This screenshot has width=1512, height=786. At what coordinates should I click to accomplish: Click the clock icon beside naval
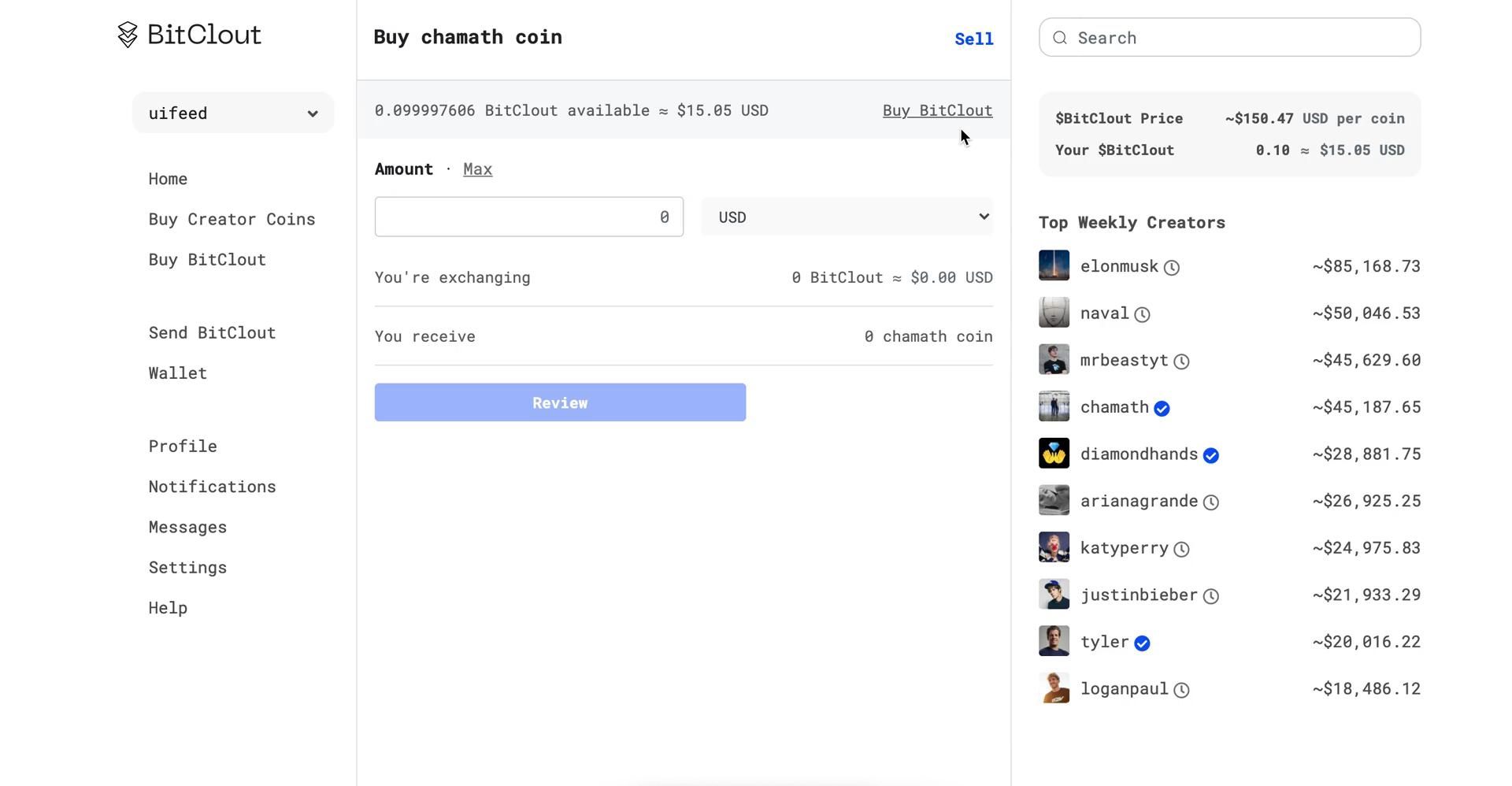1142,315
